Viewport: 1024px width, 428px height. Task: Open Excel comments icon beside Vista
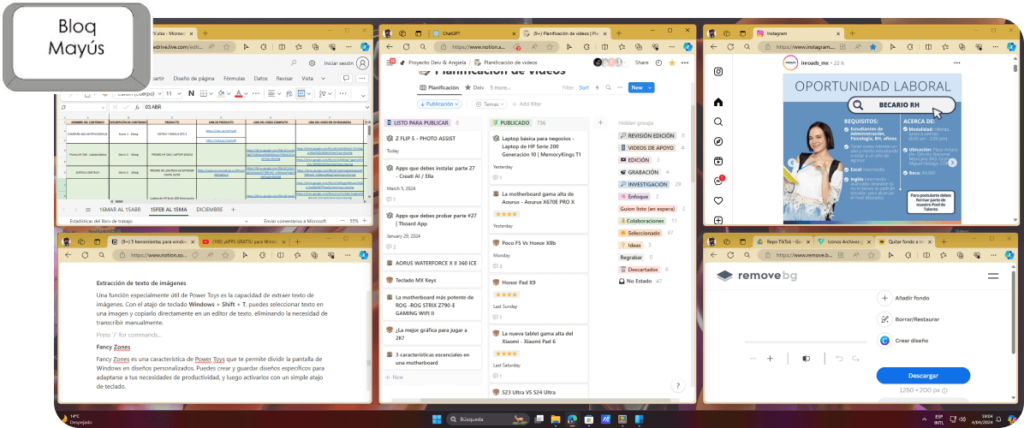click(346, 78)
